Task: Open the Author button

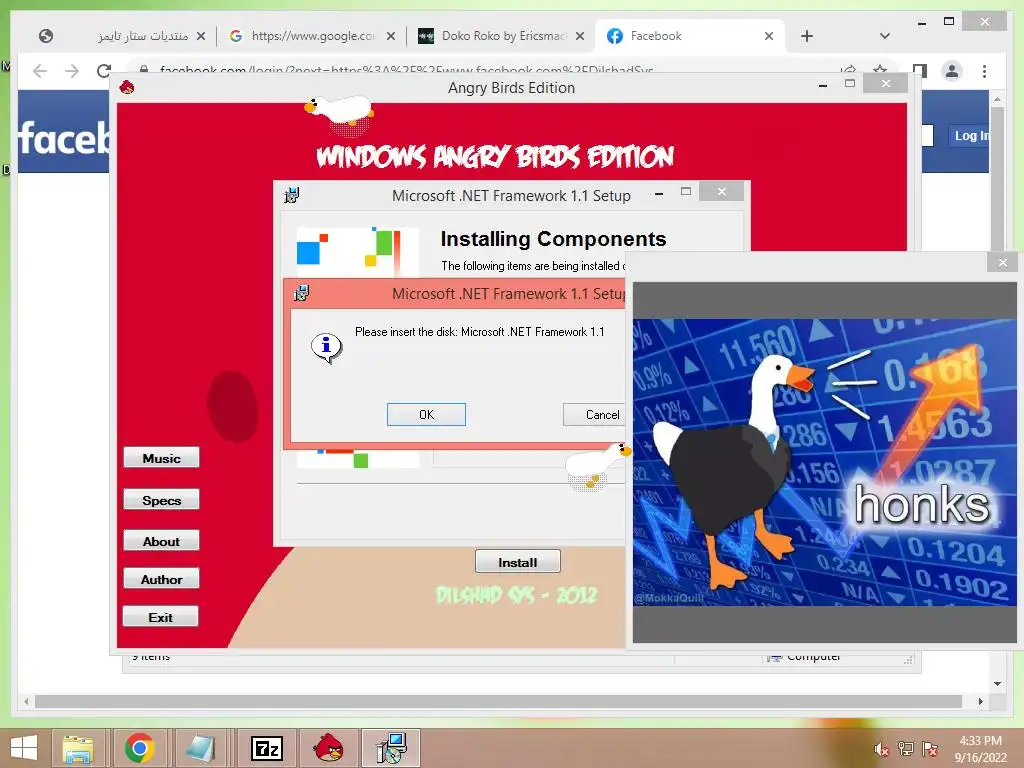Action: (161, 579)
